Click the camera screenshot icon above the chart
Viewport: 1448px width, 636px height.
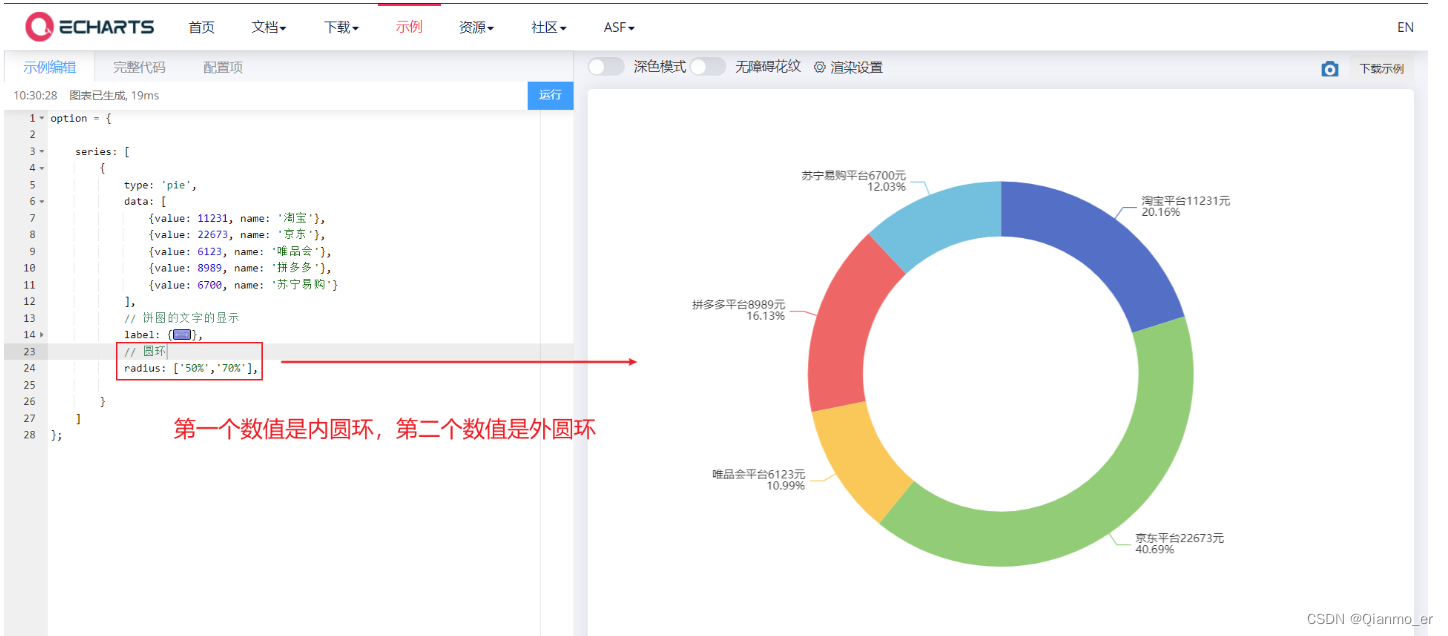pos(1330,68)
